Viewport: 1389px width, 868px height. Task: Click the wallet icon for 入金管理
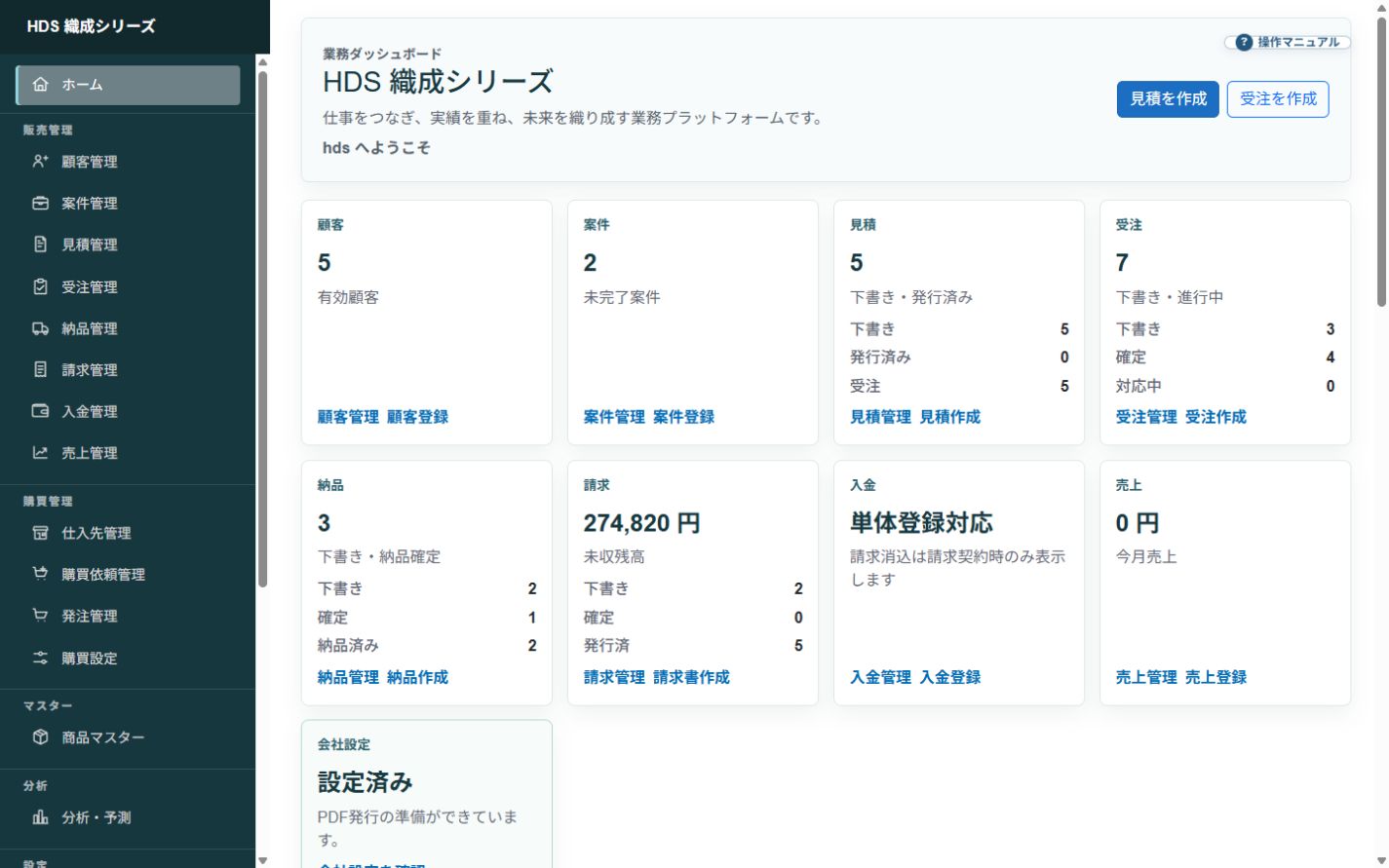click(x=40, y=411)
